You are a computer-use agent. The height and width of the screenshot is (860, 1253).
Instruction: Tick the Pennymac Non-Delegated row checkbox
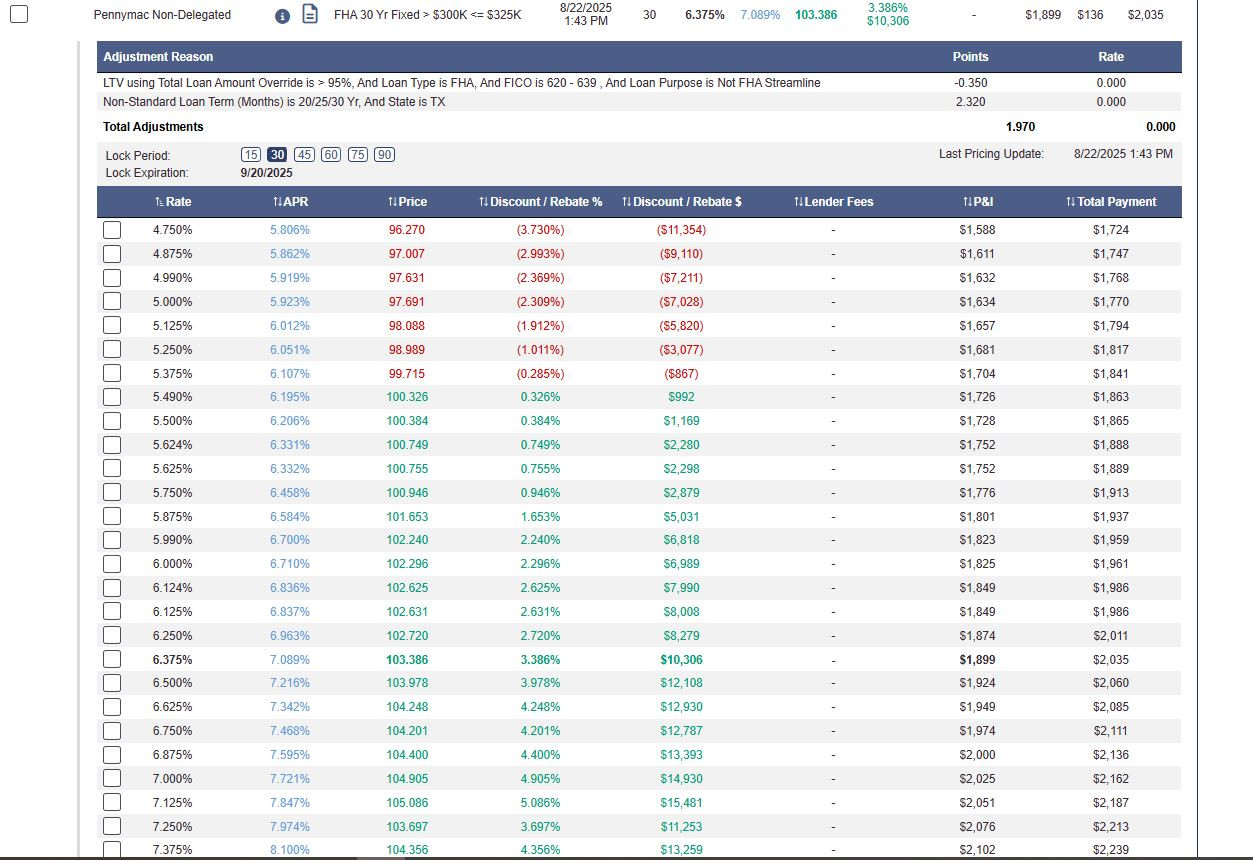[x=19, y=14]
